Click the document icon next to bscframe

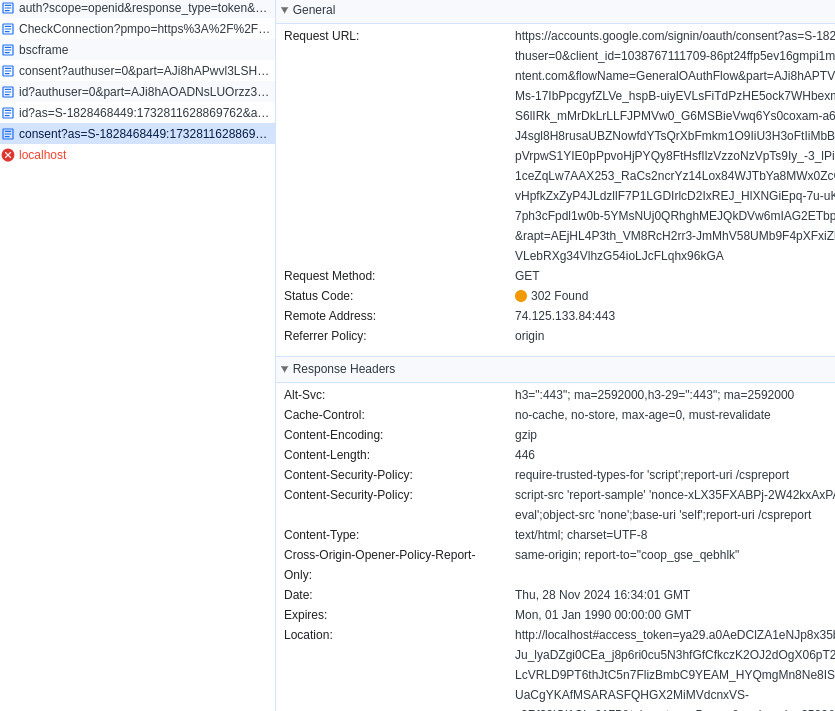pyautogui.click(x=8, y=50)
